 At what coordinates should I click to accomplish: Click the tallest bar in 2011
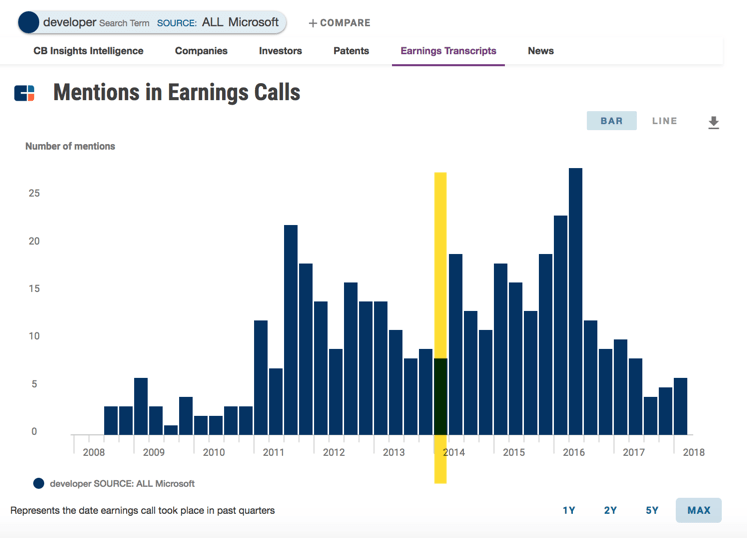point(291,330)
